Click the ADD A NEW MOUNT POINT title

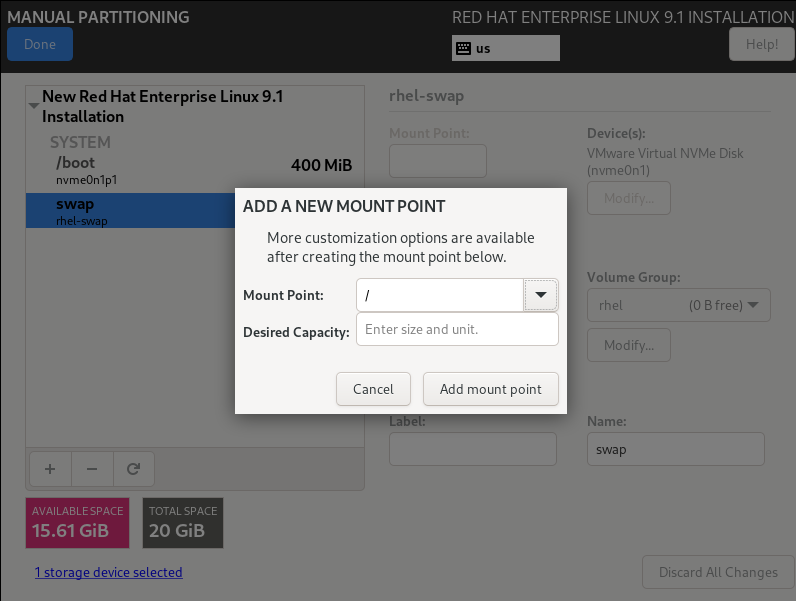pyautogui.click(x=344, y=206)
